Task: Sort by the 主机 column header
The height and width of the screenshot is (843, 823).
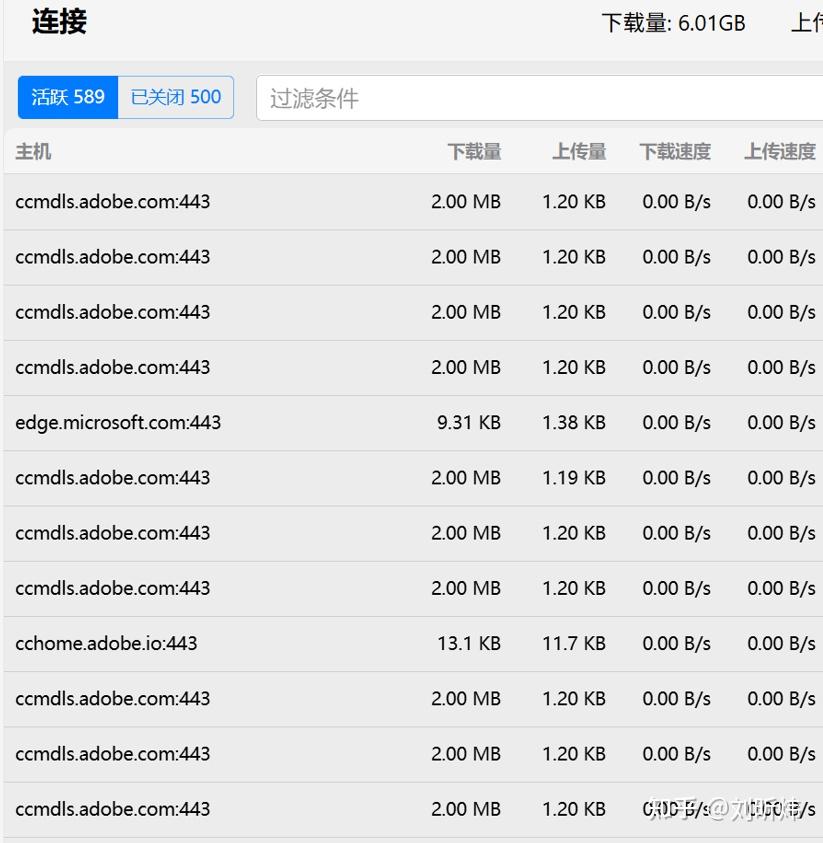Action: click(x=33, y=152)
